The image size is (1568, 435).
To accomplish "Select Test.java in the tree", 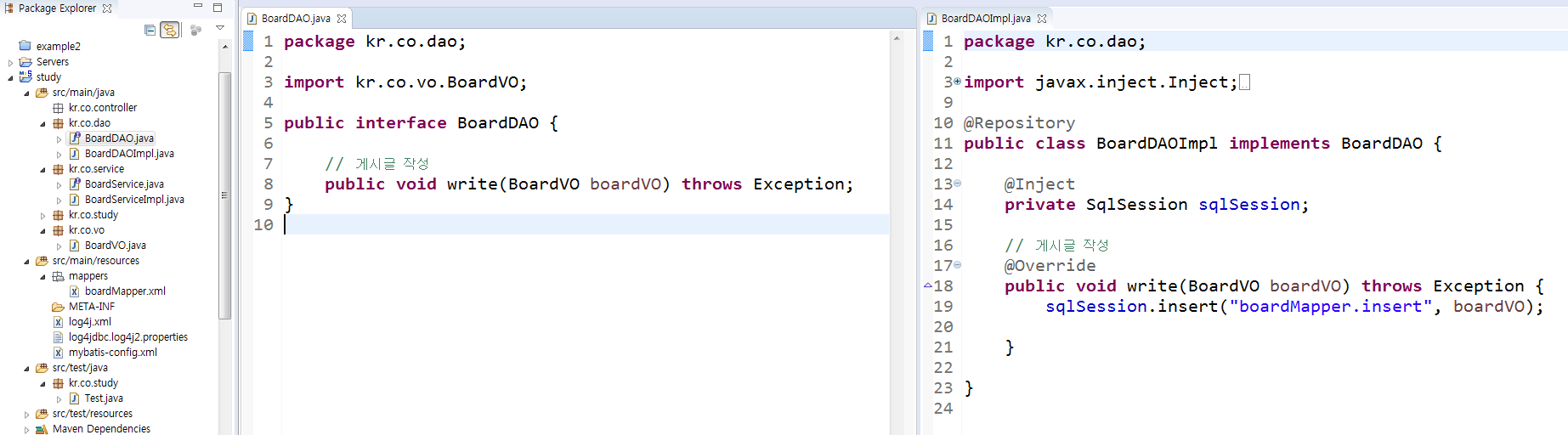I will [104, 398].
